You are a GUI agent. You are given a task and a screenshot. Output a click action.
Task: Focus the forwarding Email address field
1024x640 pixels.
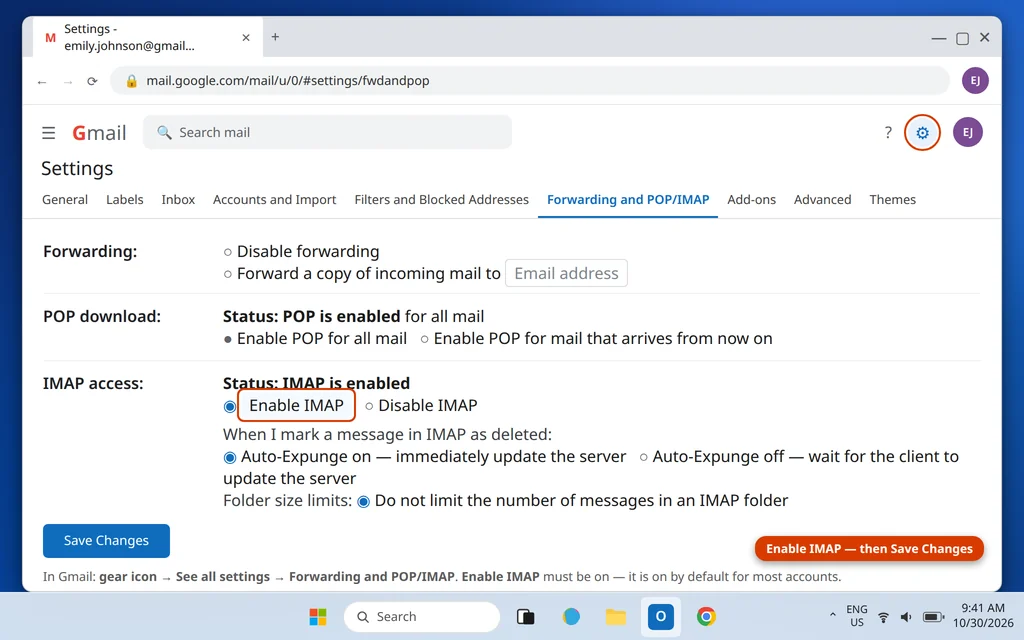click(566, 273)
